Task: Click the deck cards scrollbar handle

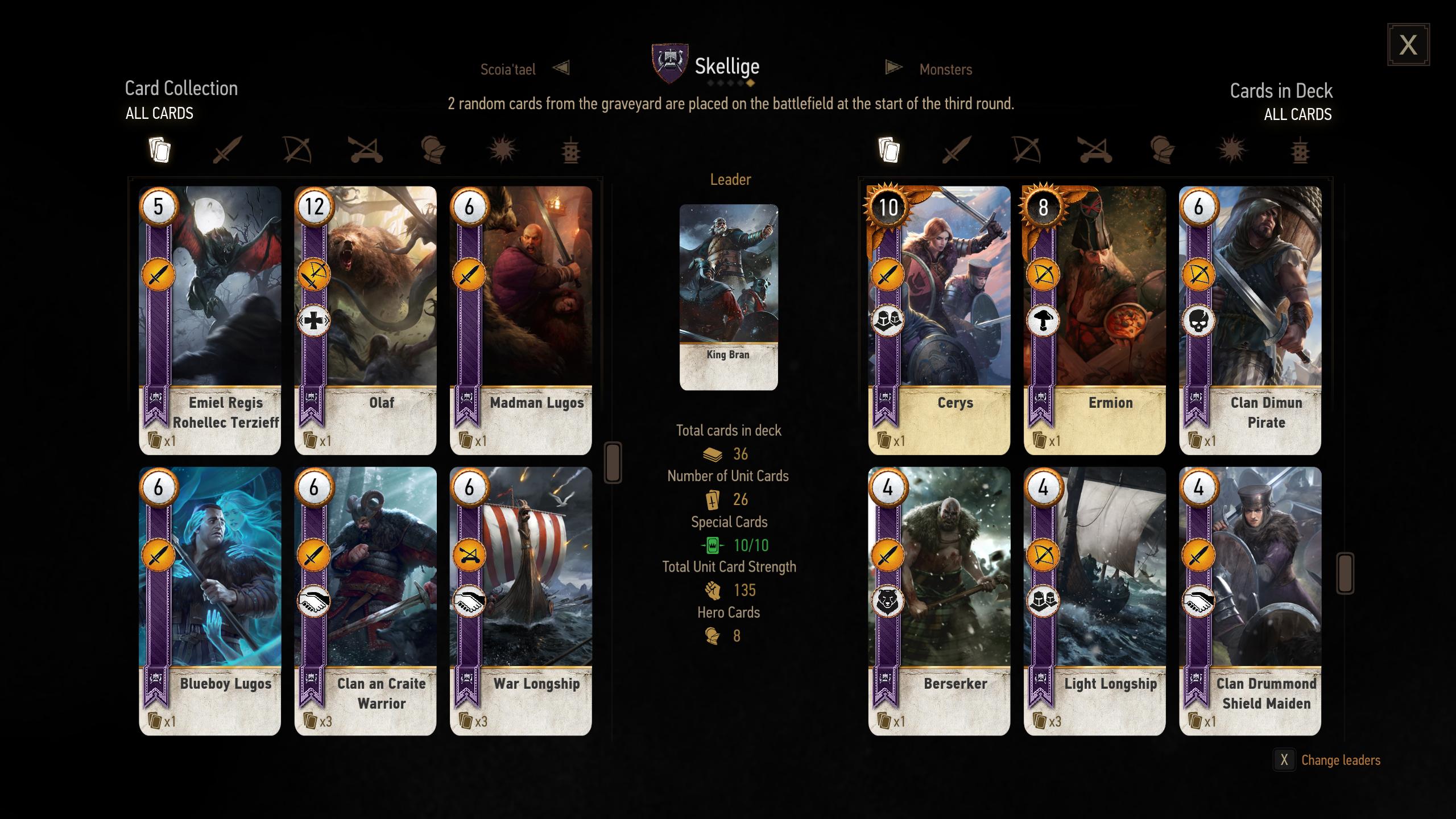Action: pos(1345,573)
